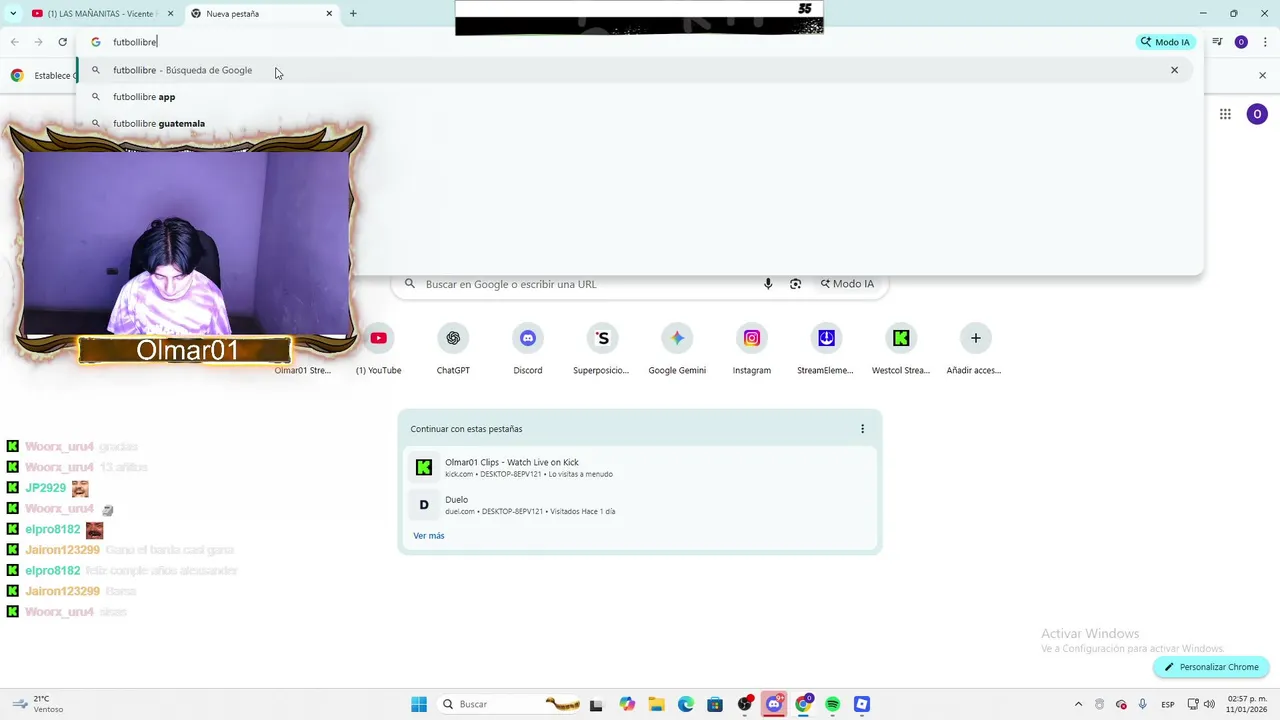Go forward to the next page
The height and width of the screenshot is (720, 1280).
[38, 42]
